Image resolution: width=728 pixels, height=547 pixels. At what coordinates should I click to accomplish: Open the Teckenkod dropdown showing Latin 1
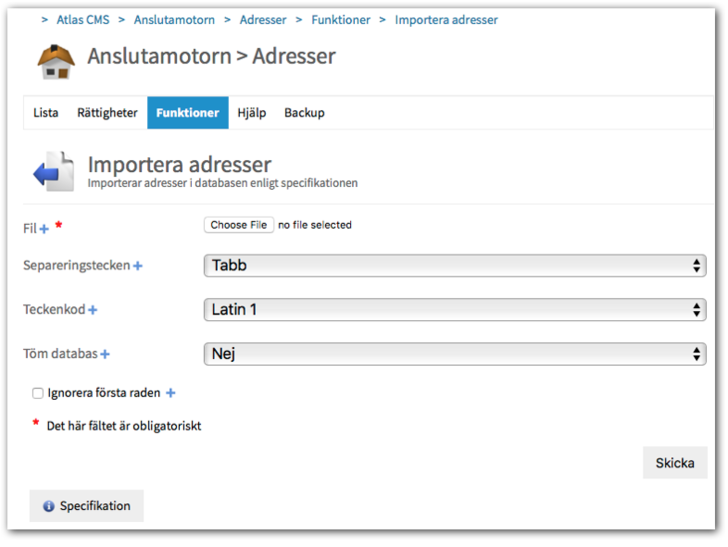(x=455, y=310)
